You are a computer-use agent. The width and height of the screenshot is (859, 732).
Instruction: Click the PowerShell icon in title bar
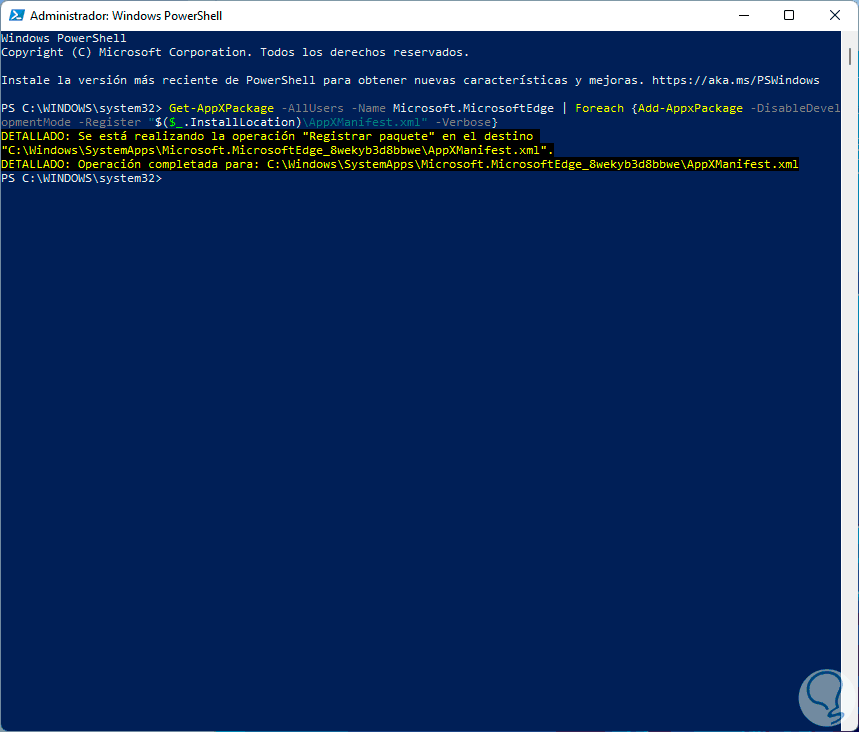pyautogui.click(x=16, y=15)
